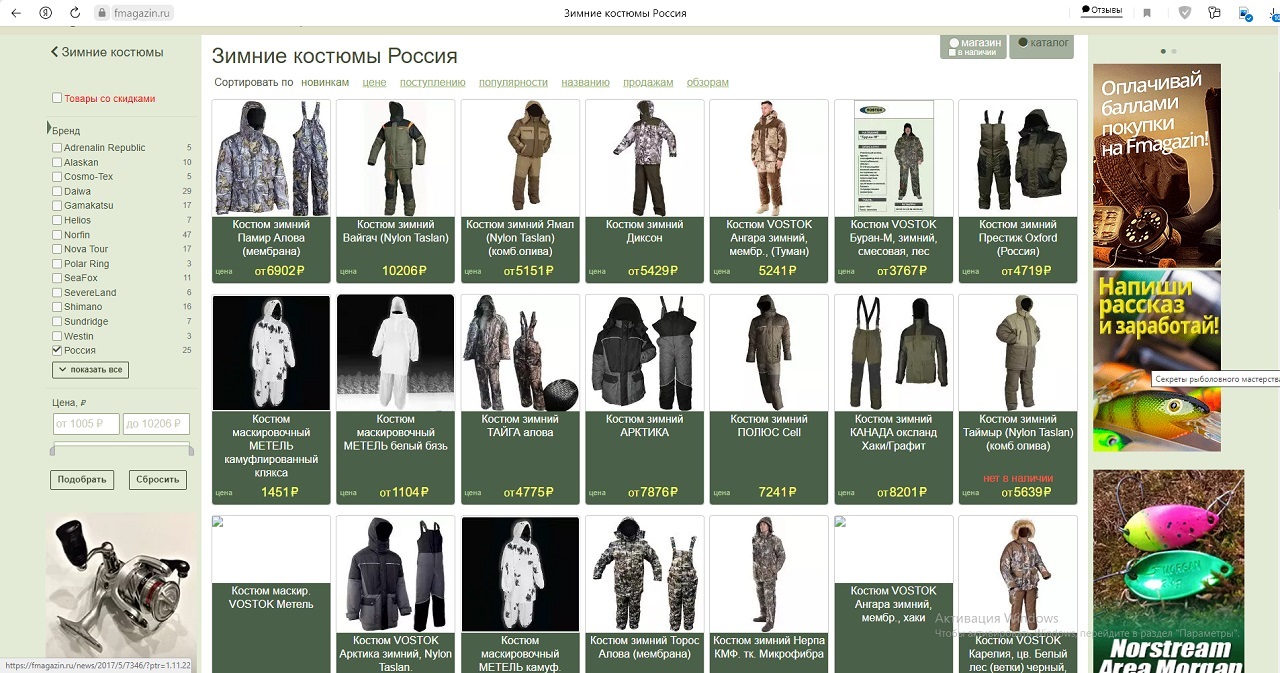Open the Norstream Area Morgan banner

pyautogui.click(x=1168, y=571)
